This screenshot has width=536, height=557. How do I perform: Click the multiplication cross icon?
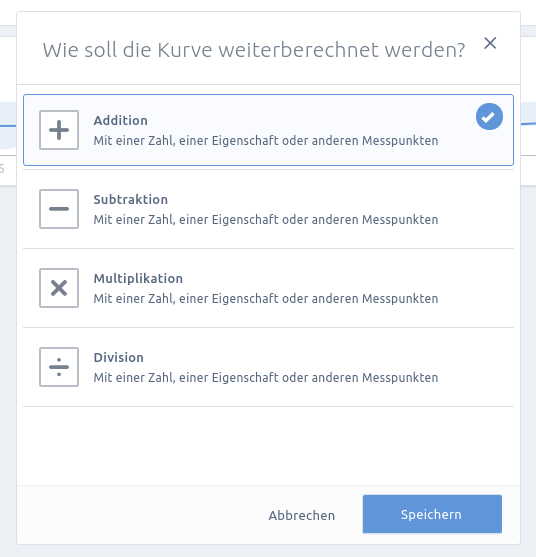59,288
